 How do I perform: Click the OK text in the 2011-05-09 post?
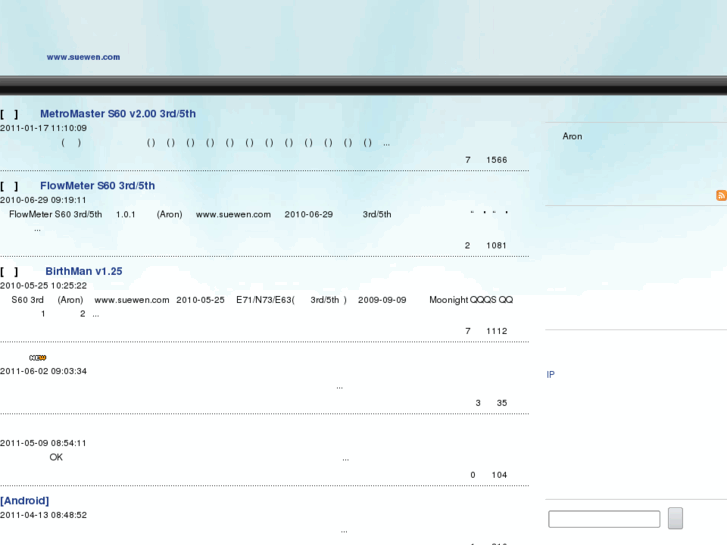point(56,457)
